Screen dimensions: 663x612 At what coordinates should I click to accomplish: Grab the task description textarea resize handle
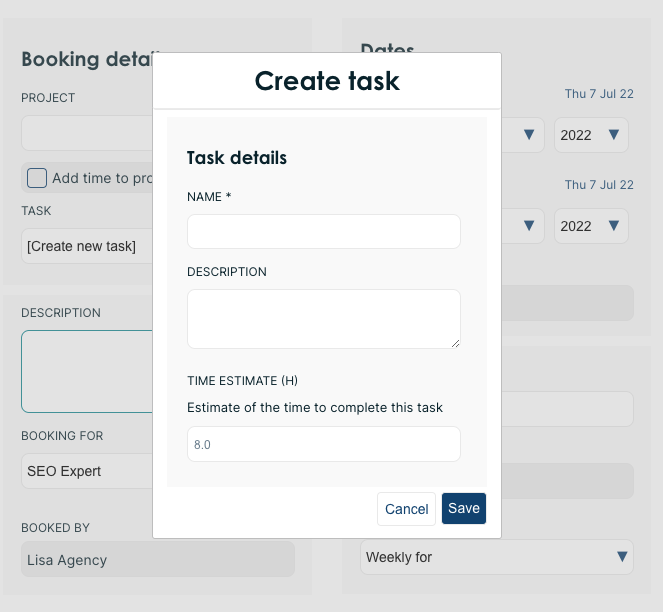(455, 343)
